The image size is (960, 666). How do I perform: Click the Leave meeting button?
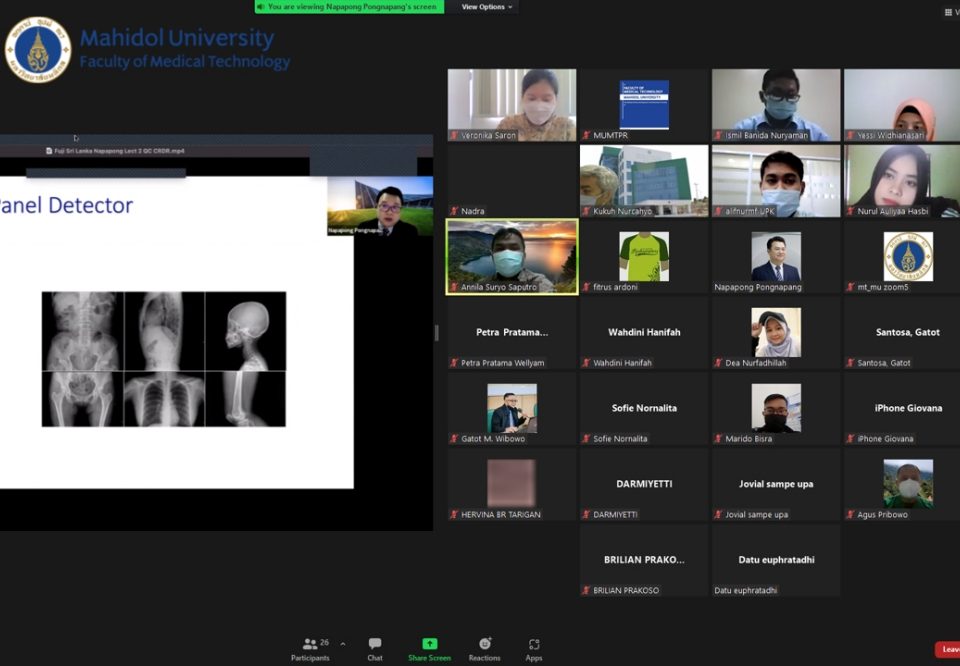(x=948, y=649)
